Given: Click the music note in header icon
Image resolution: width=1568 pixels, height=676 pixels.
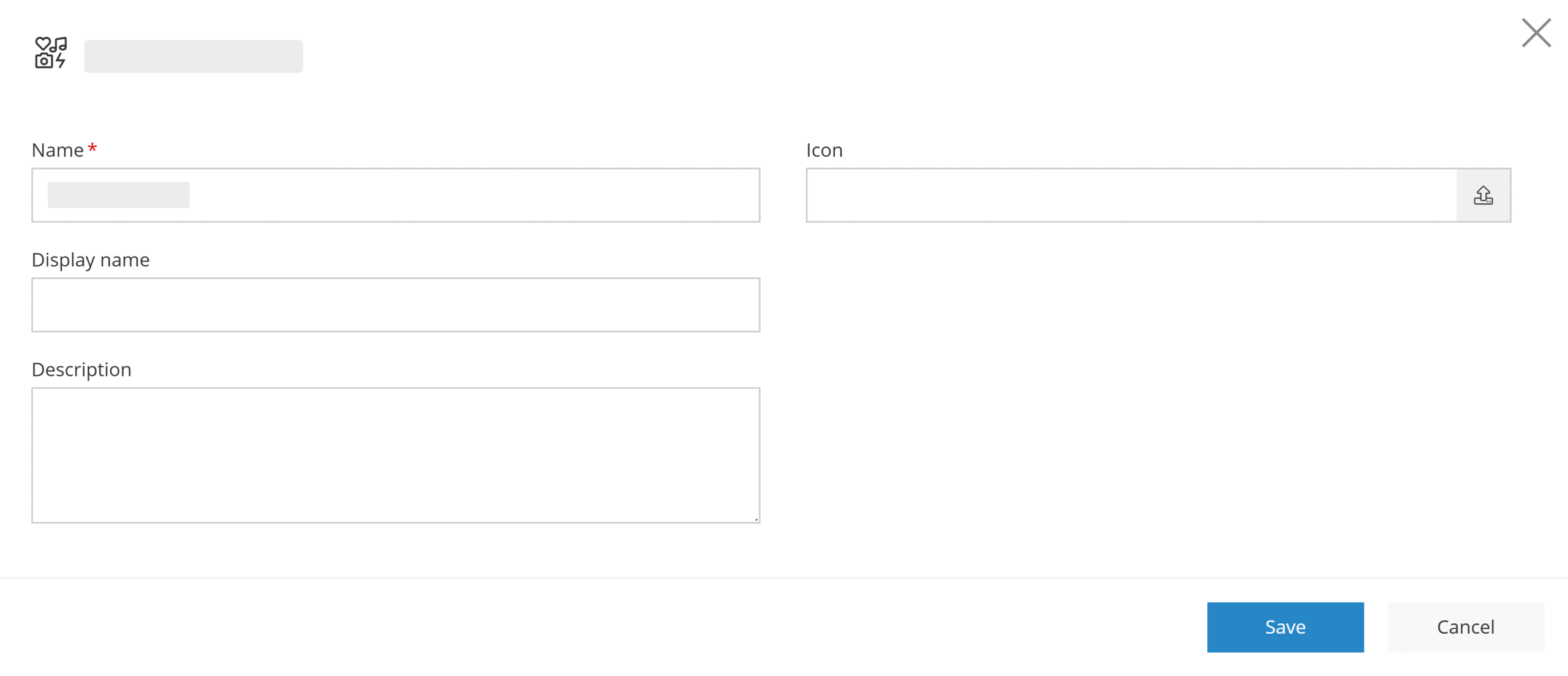Looking at the screenshot, I should 59,44.
